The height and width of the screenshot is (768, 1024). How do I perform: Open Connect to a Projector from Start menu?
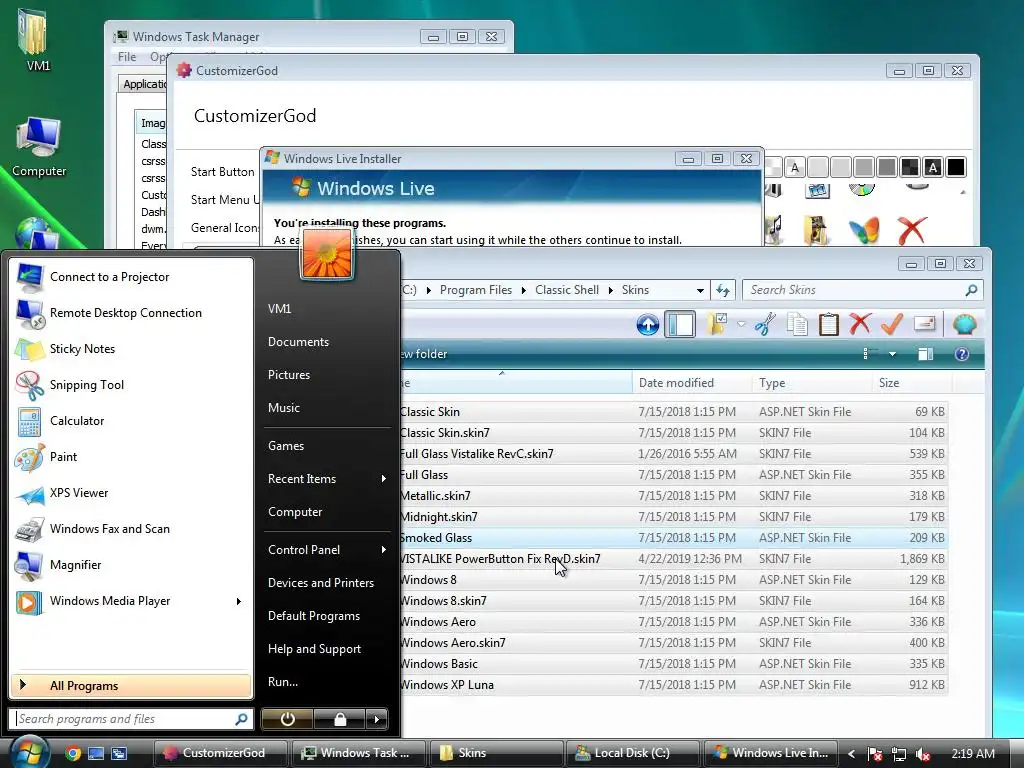pyautogui.click(x=131, y=277)
